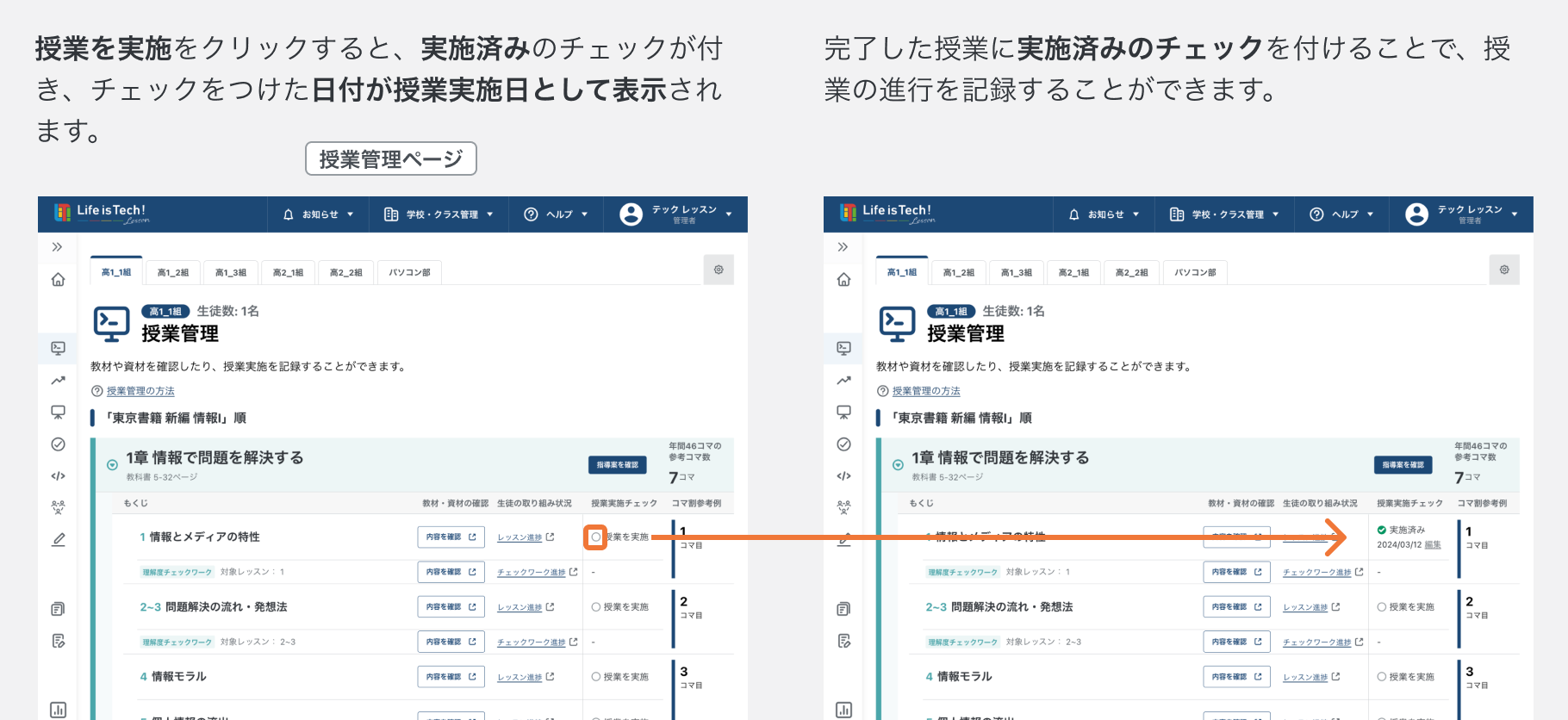Click the settings gear in right screenshot

[1504, 270]
